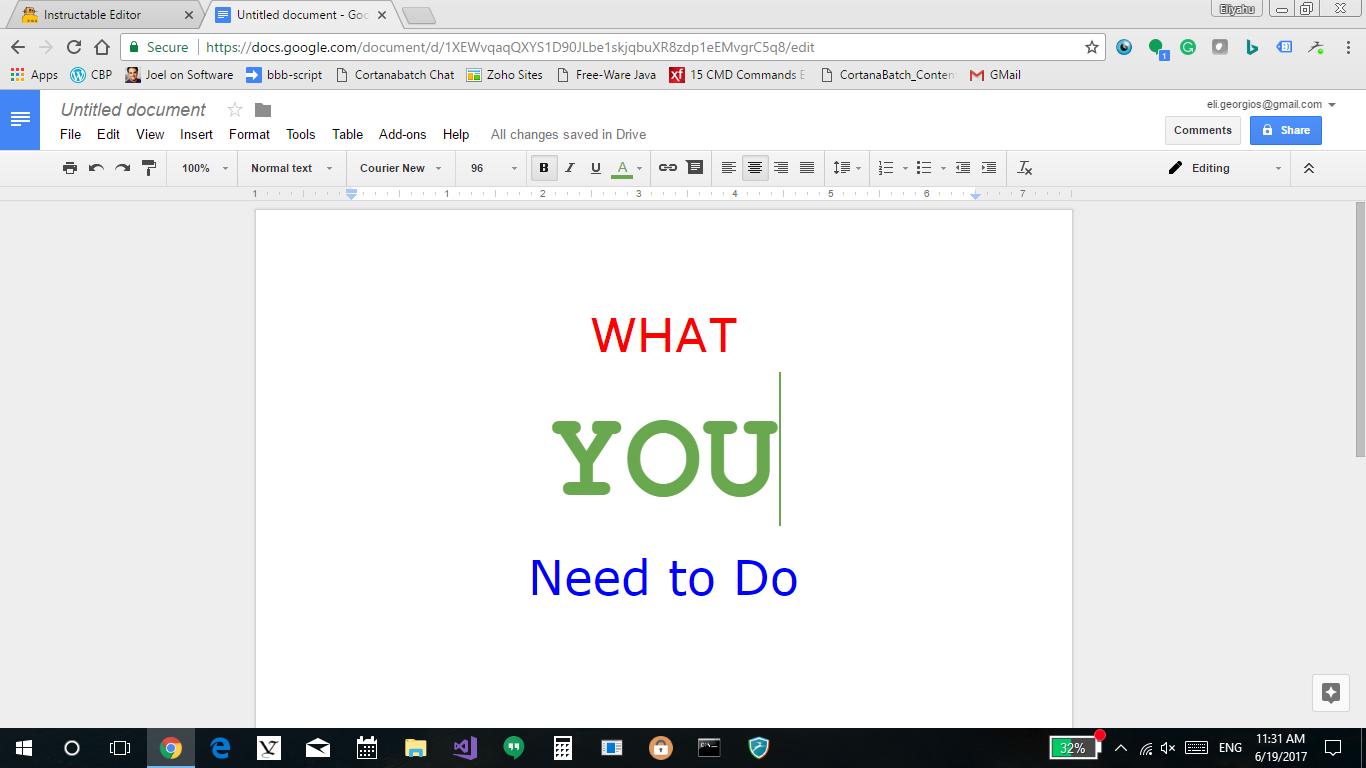Print the document with the printer icon

click(x=70, y=168)
